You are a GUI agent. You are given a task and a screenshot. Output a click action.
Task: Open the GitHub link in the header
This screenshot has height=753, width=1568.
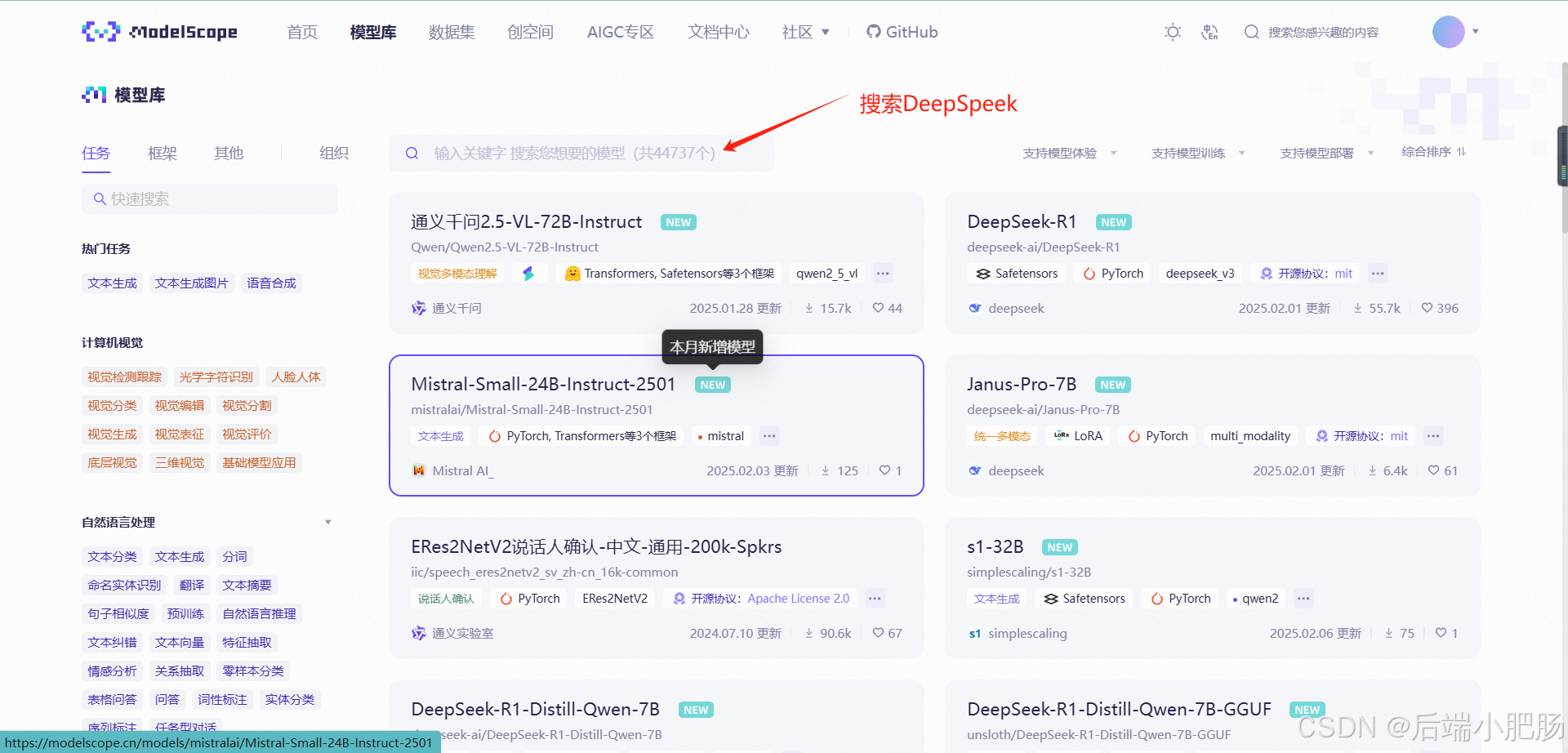902,32
